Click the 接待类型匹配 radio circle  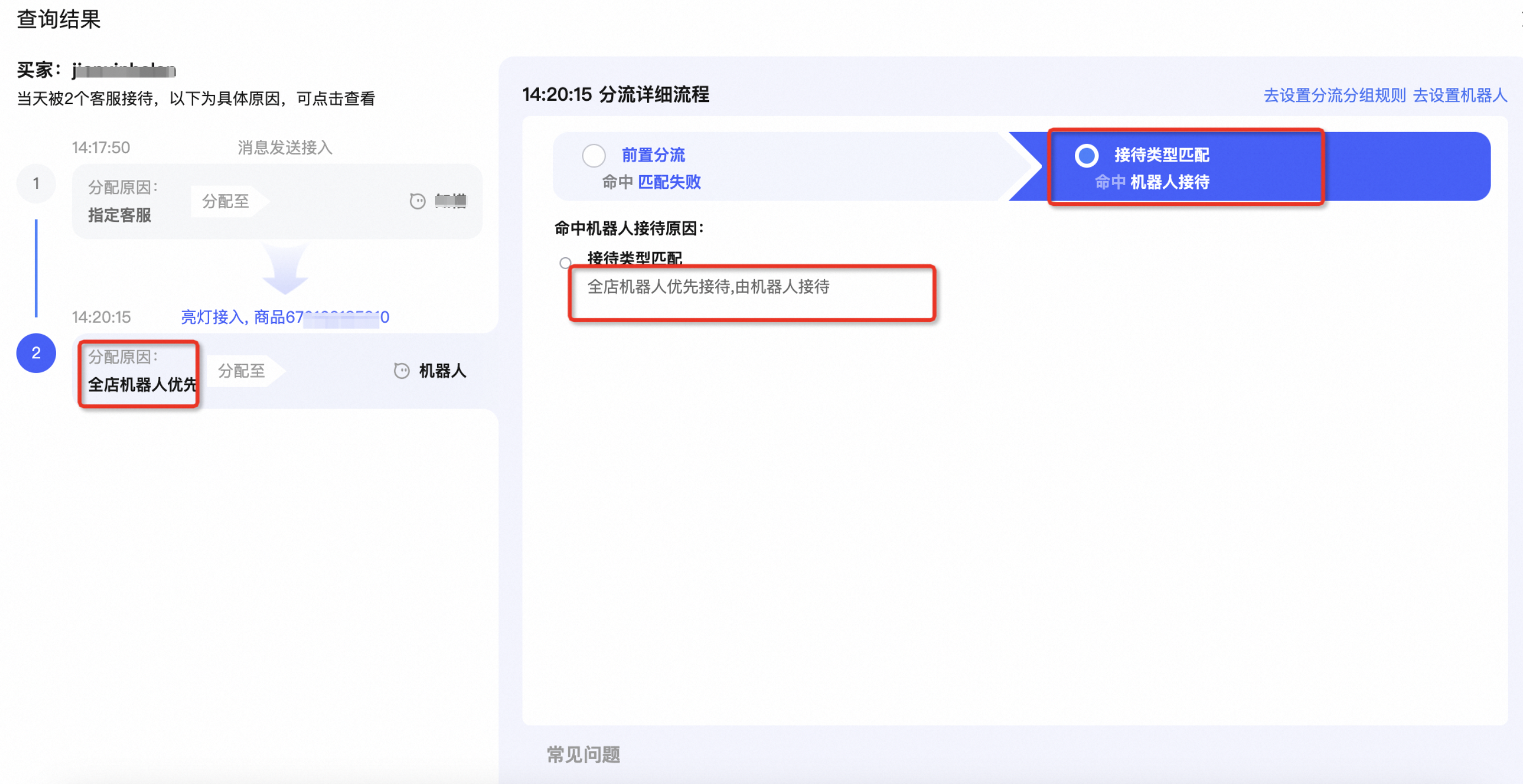click(1086, 155)
